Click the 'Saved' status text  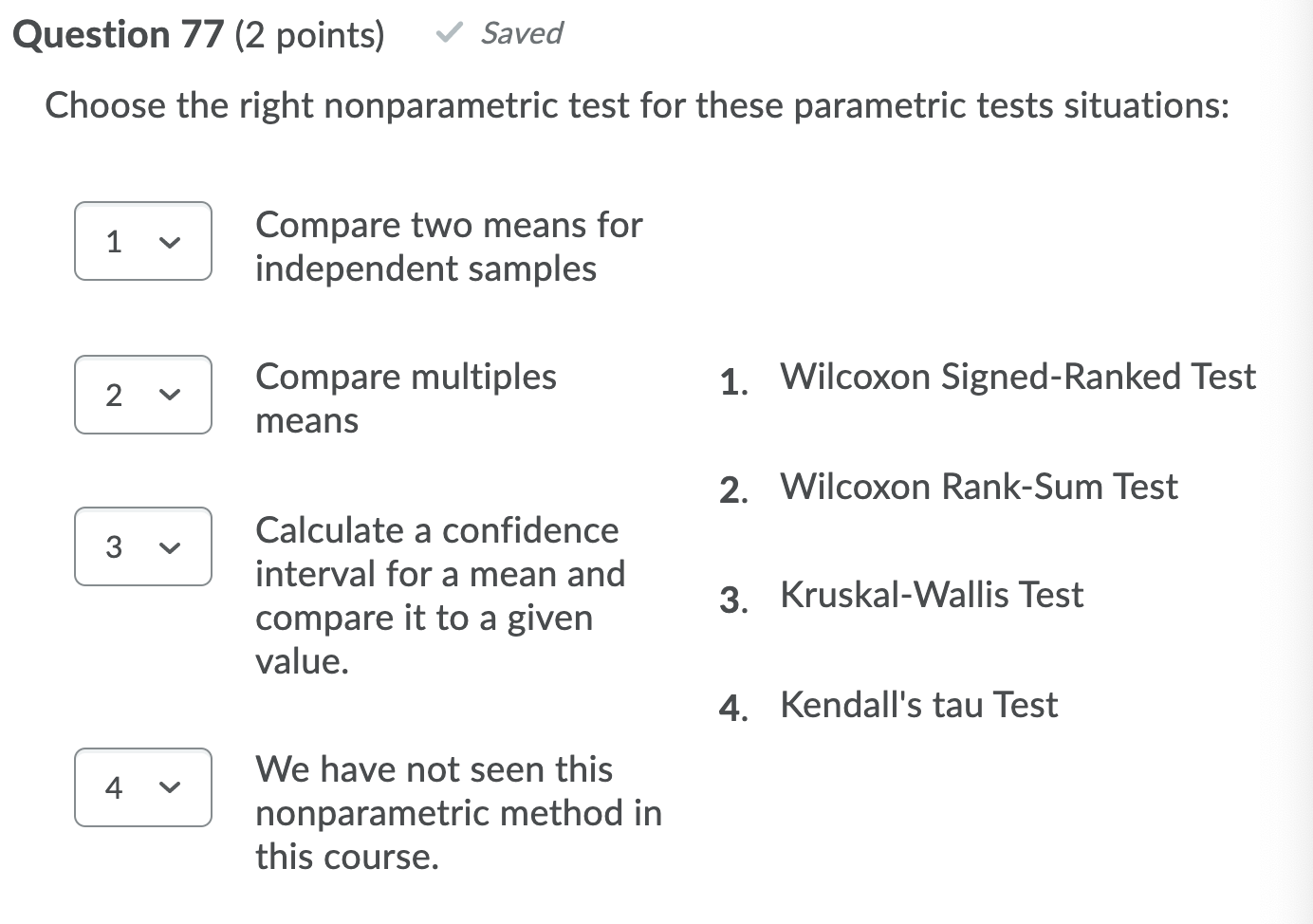(x=522, y=33)
